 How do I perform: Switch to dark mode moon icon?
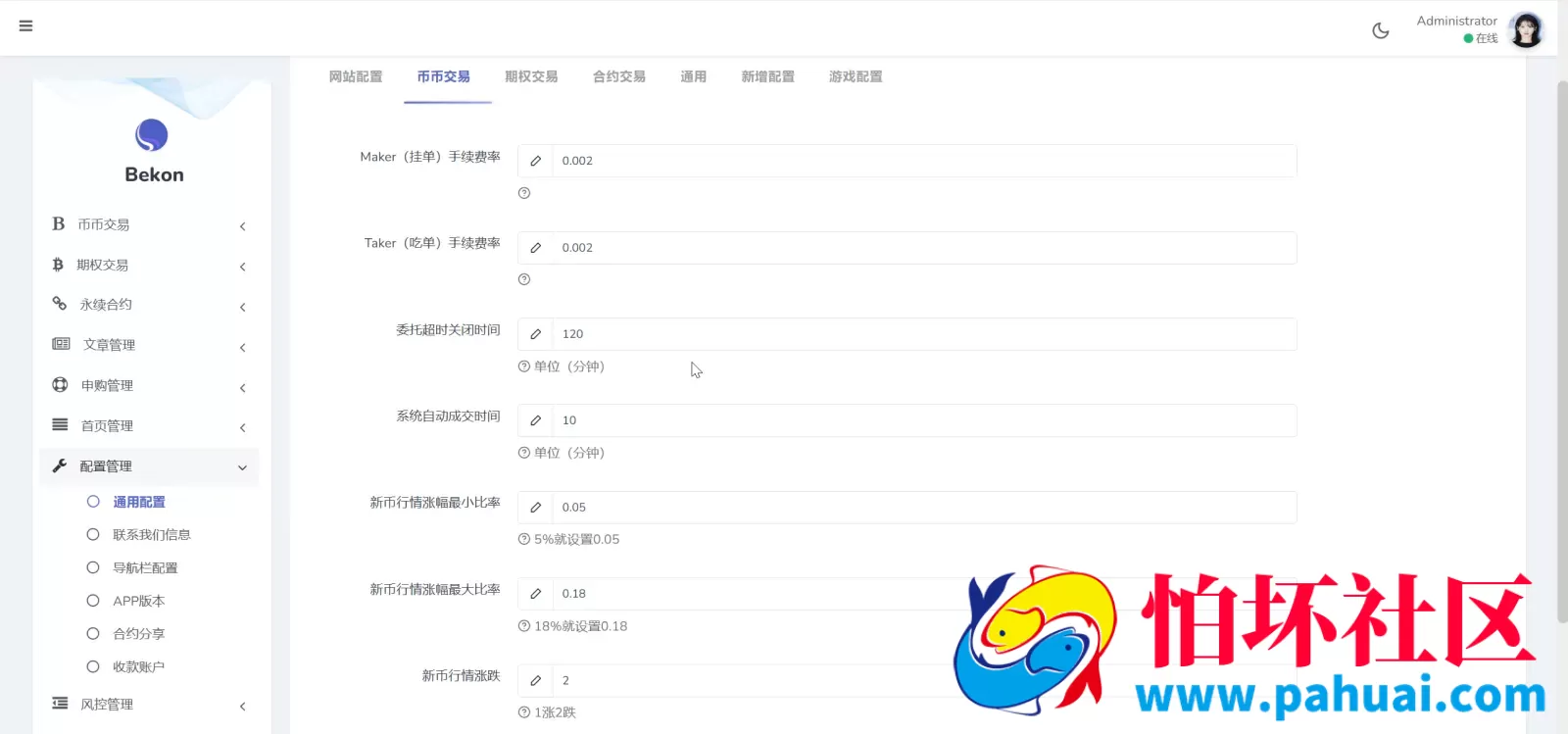(1381, 30)
